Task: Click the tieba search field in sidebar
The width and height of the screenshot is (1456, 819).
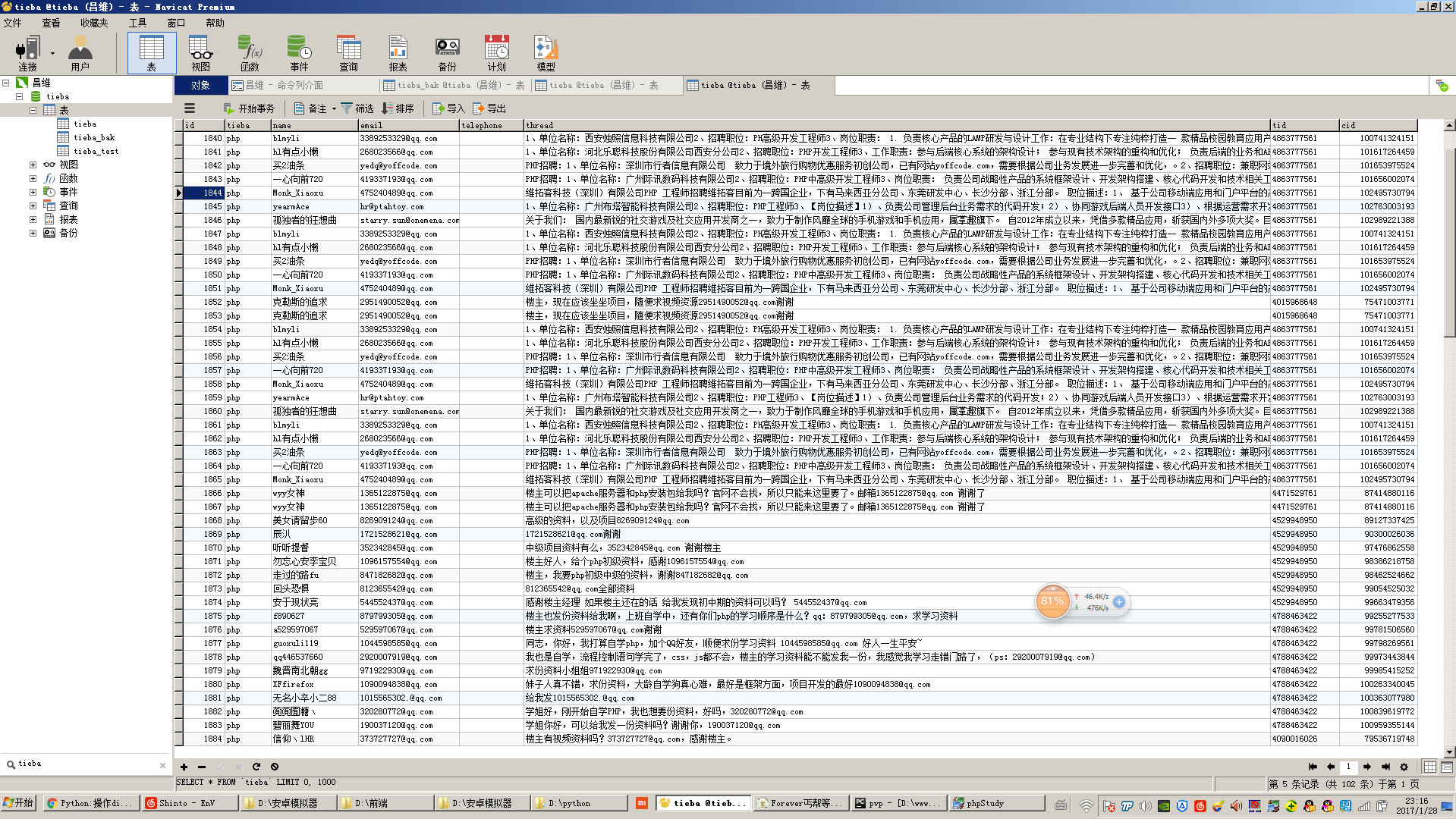Action: coord(83,764)
